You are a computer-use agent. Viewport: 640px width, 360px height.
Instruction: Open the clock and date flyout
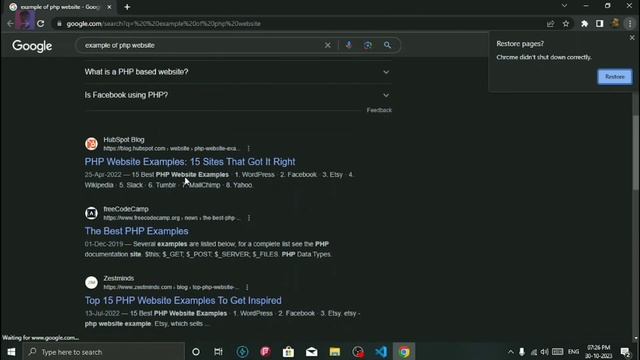click(x=598, y=352)
